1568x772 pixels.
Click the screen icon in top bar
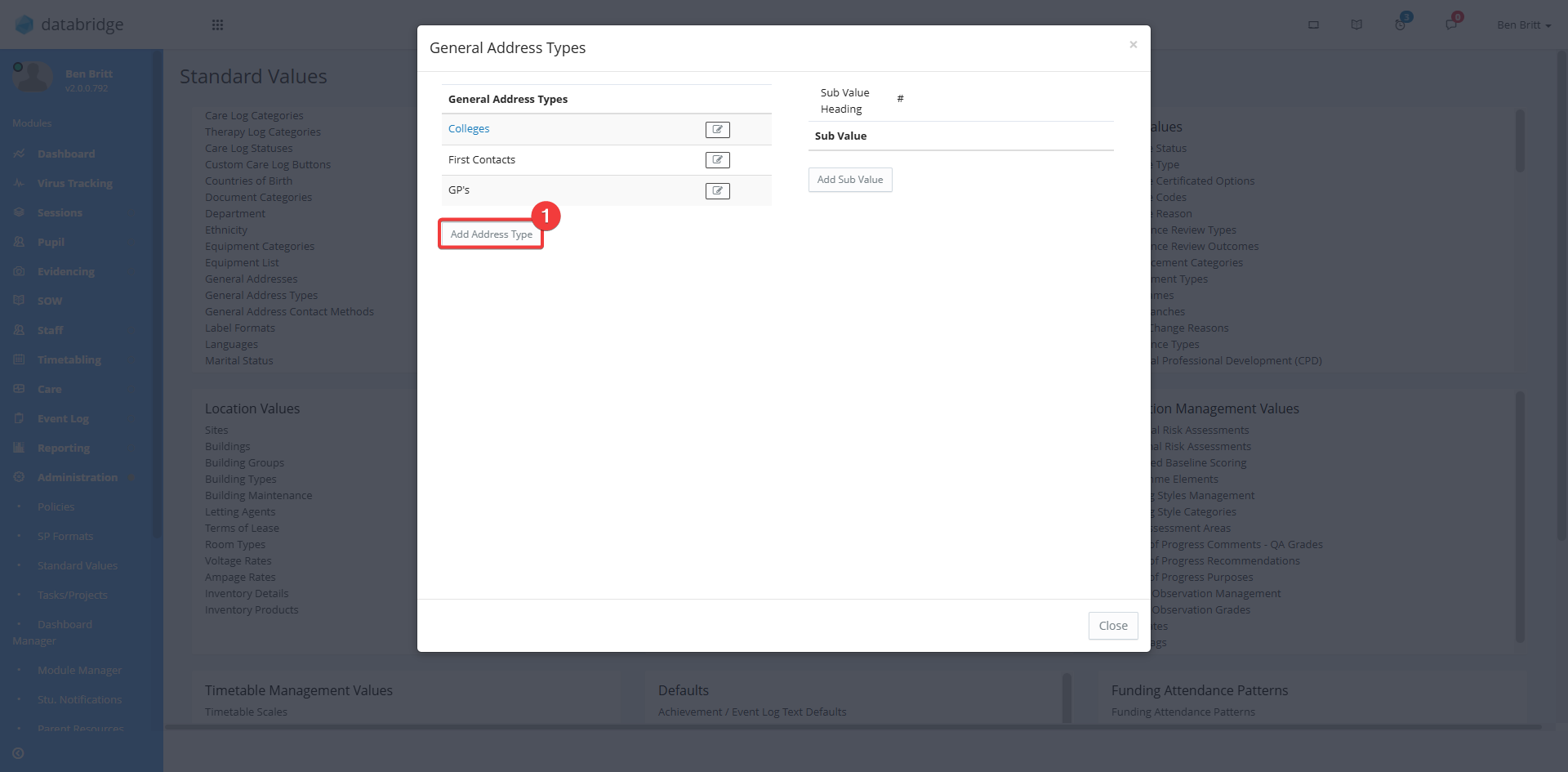pos(1313,25)
